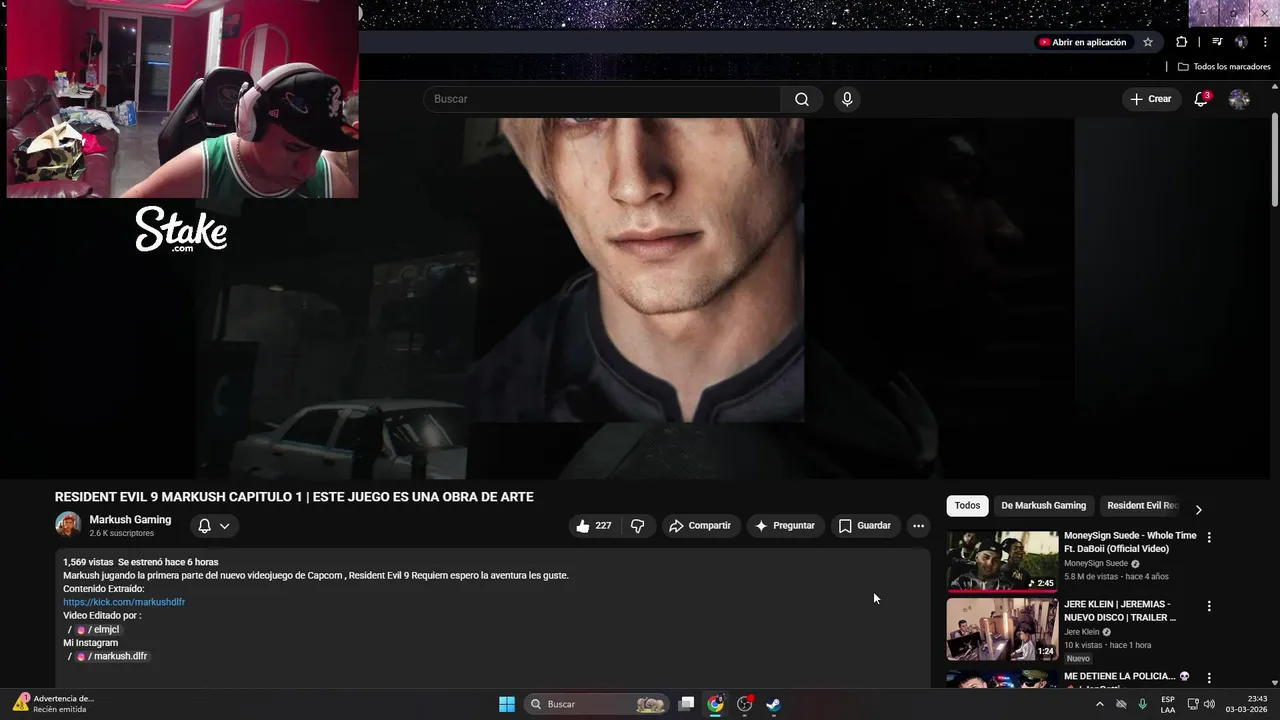Dislike the video with thumbs-down
The image size is (1280, 720).
[638, 526]
